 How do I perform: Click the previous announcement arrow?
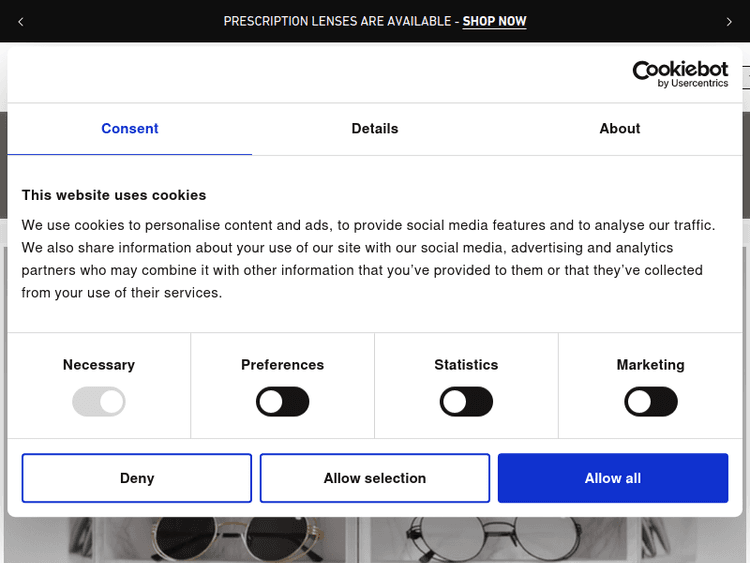pyautogui.click(x=21, y=21)
